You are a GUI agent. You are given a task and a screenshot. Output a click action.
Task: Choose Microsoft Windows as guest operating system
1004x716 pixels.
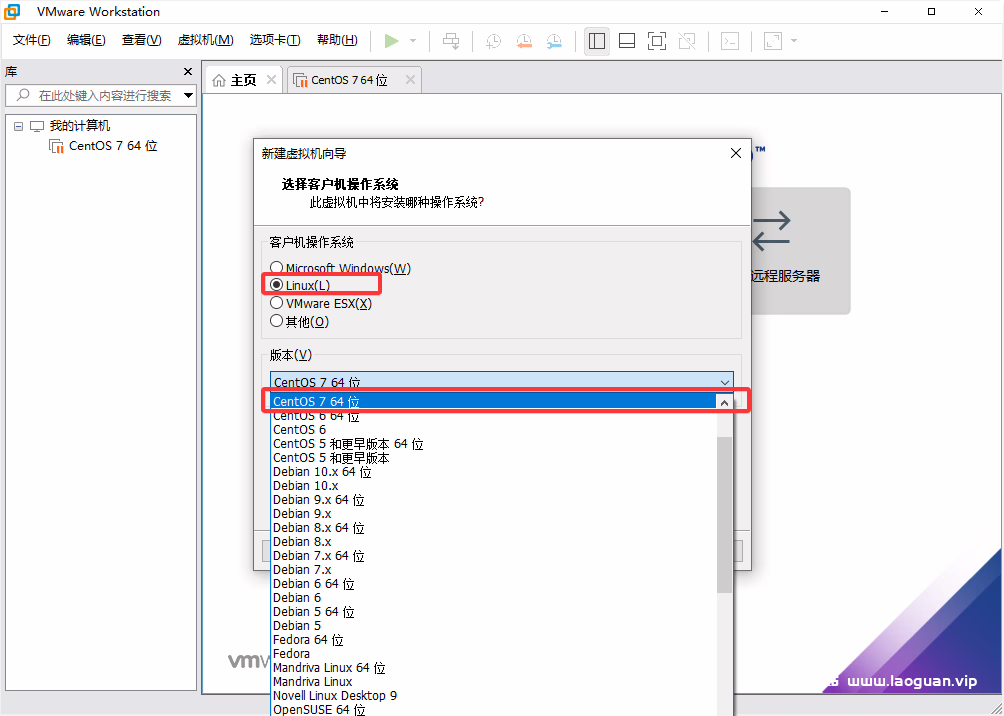click(x=276, y=268)
